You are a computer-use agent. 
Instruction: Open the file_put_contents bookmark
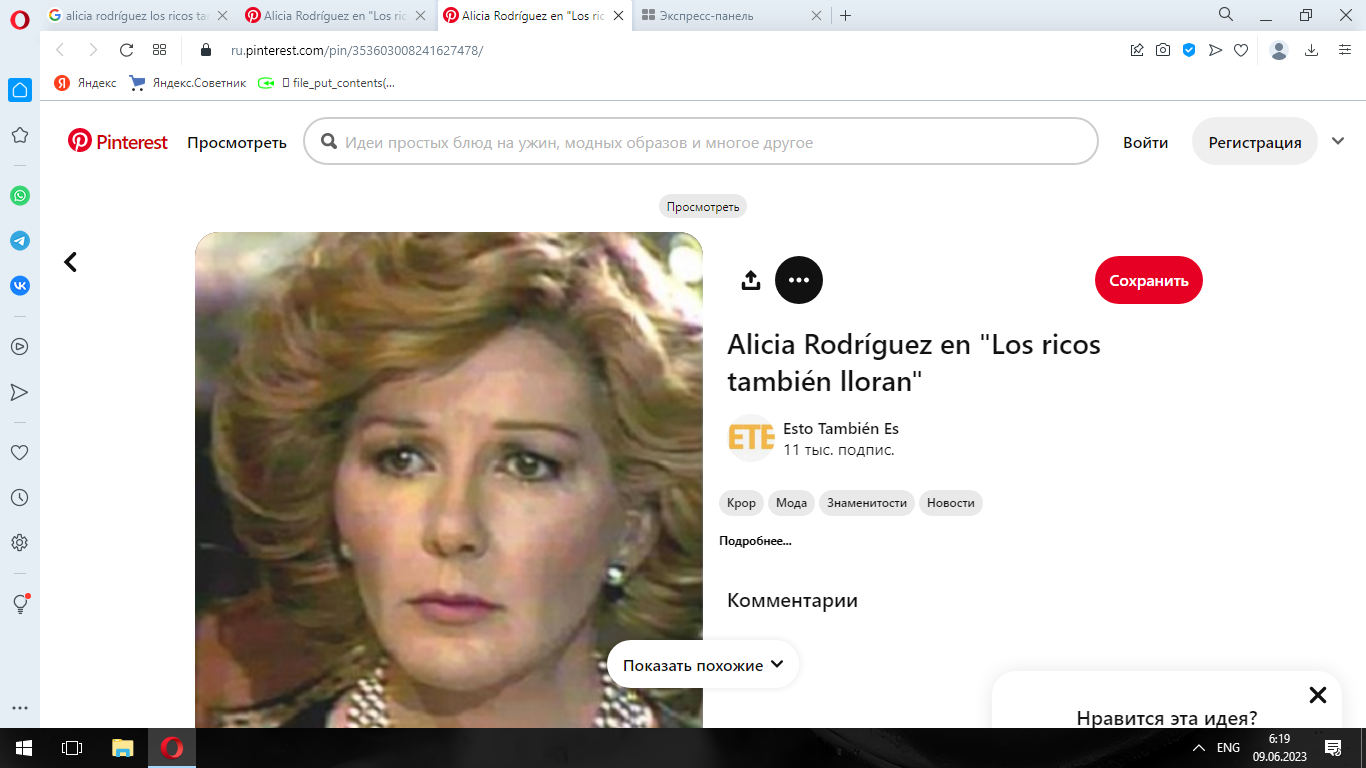(327, 83)
